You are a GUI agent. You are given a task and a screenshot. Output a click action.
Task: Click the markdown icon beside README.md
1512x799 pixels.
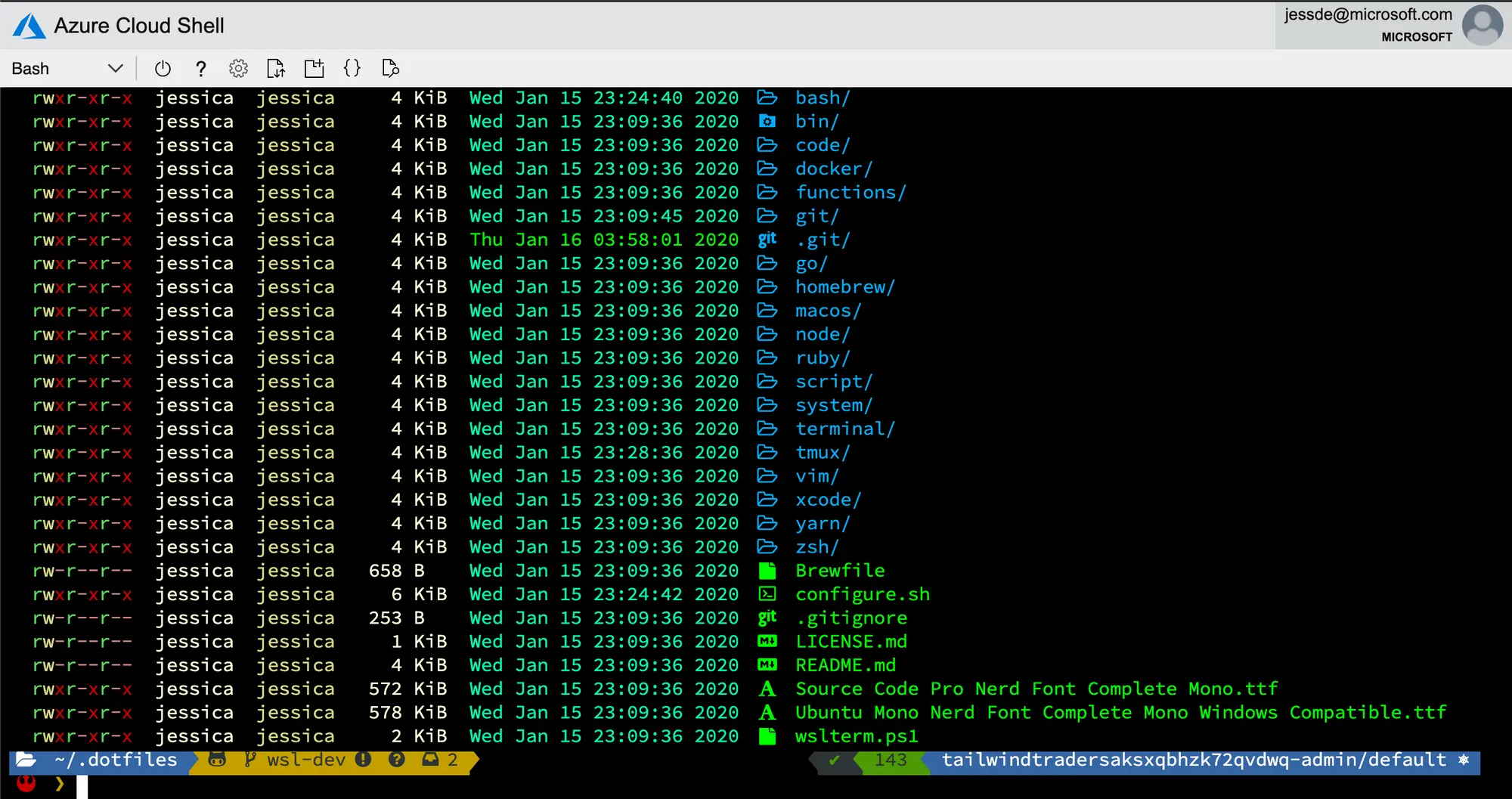click(x=767, y=665)
